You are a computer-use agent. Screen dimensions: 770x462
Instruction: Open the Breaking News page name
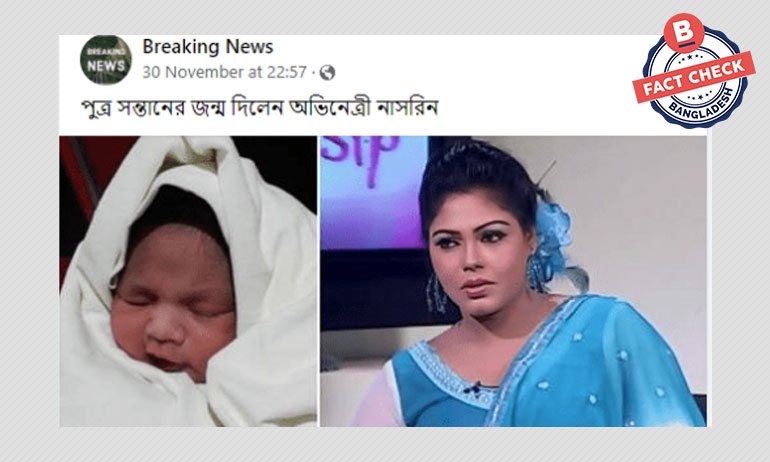(208, 47)
